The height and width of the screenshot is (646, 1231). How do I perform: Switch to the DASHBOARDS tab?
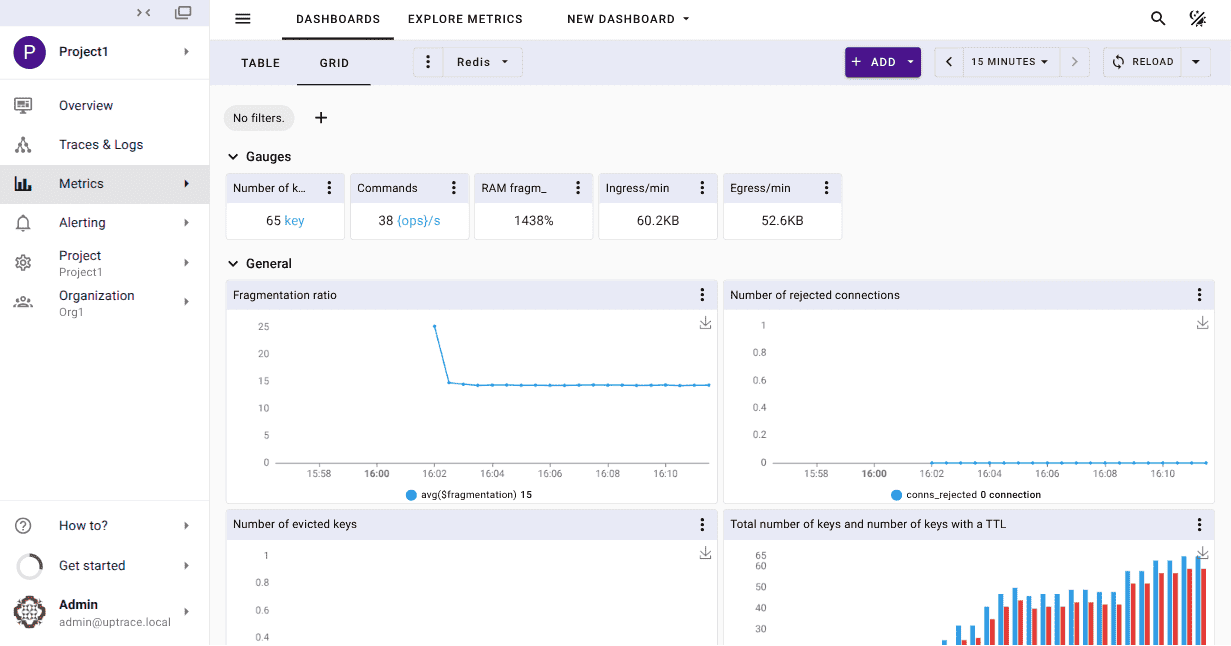click(338, 19)
